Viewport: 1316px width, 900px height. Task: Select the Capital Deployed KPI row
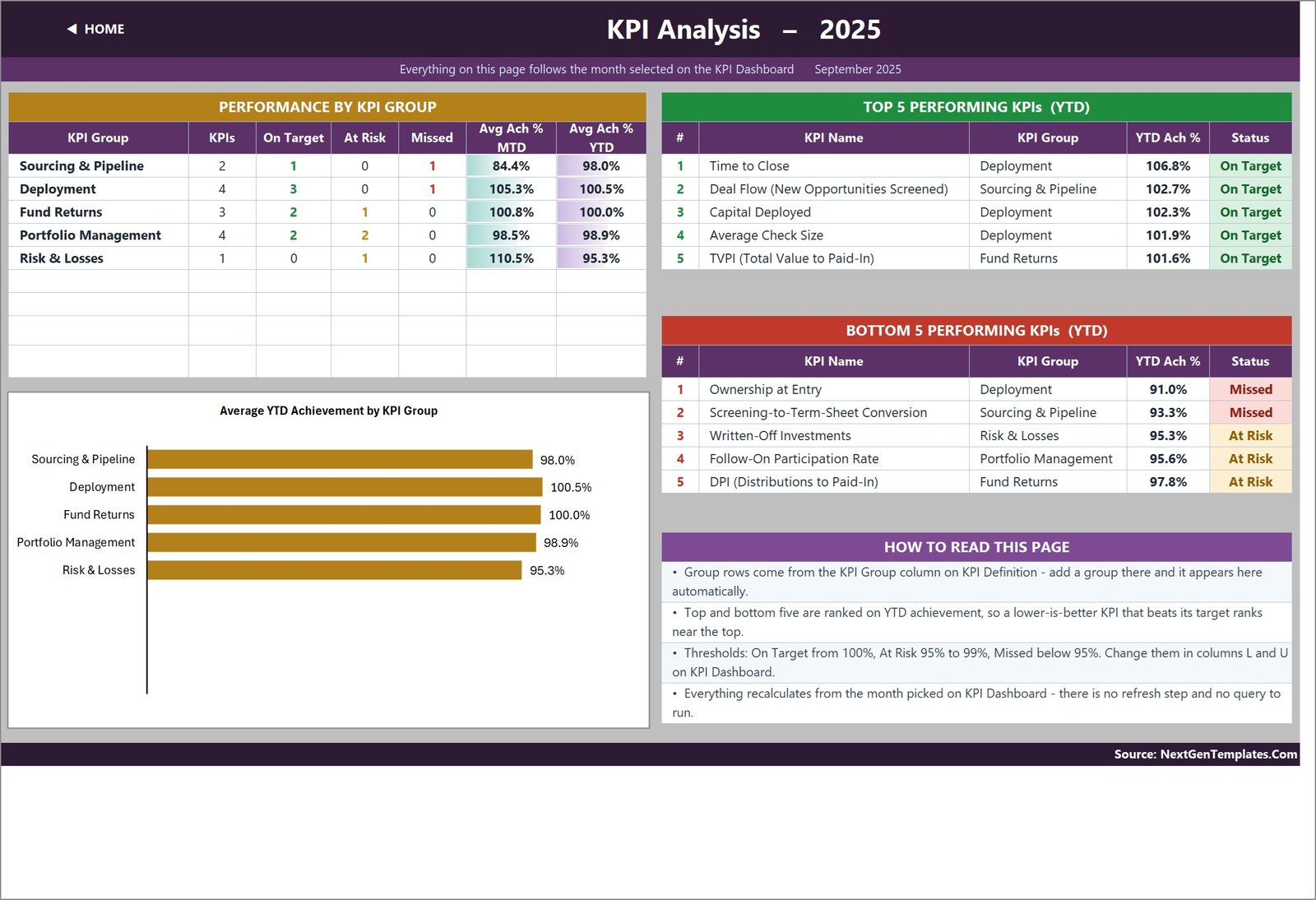click(x=976, y=212)
